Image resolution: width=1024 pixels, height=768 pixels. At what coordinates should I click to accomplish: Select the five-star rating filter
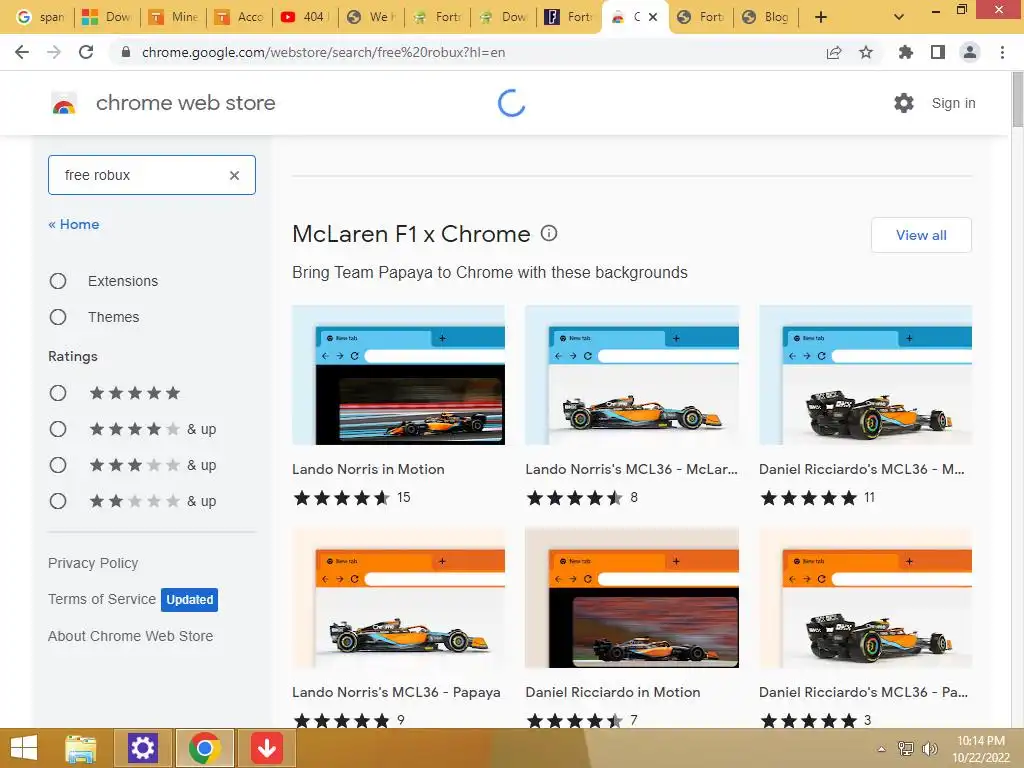58,393
